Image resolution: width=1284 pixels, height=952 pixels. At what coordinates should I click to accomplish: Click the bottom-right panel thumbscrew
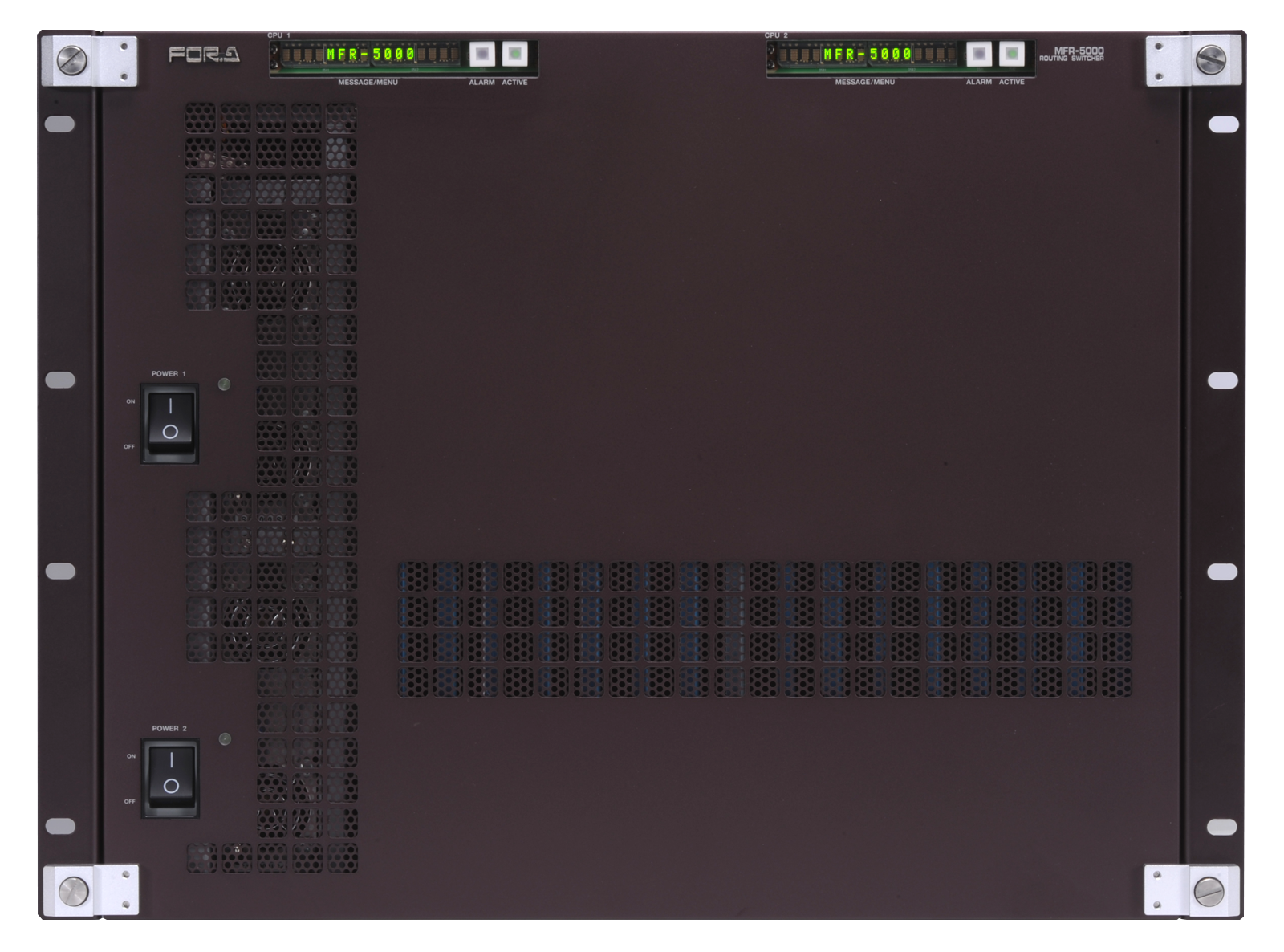coord(1209,890)
